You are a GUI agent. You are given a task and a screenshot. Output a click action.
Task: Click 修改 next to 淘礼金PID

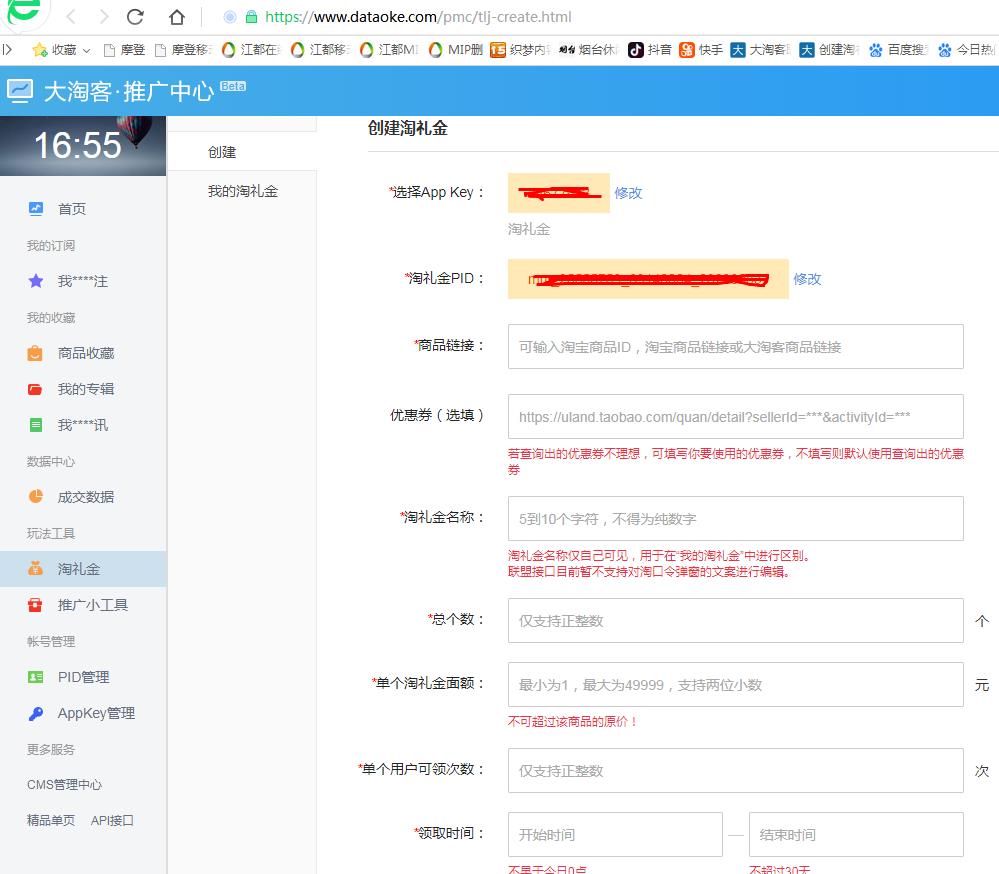(807, 279)
